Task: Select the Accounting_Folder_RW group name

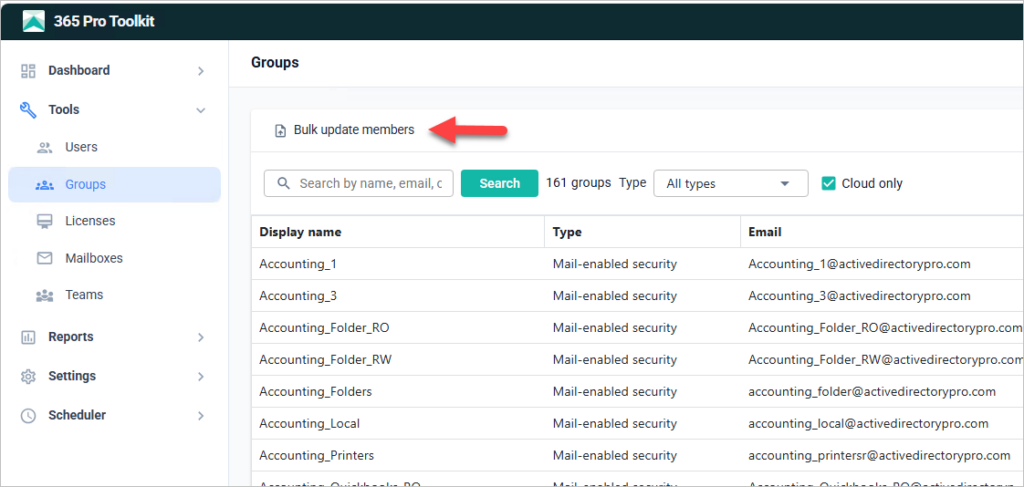Action: 326,360
